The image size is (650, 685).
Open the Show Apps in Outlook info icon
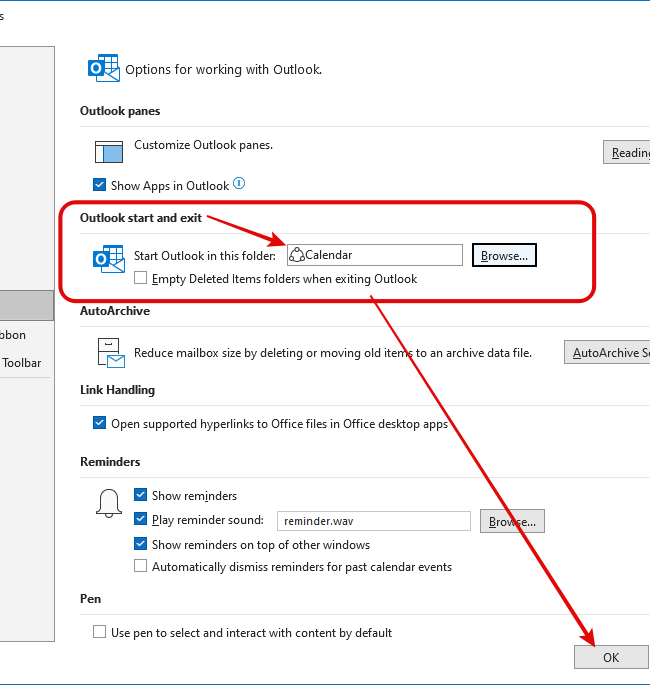click(239, 183)
